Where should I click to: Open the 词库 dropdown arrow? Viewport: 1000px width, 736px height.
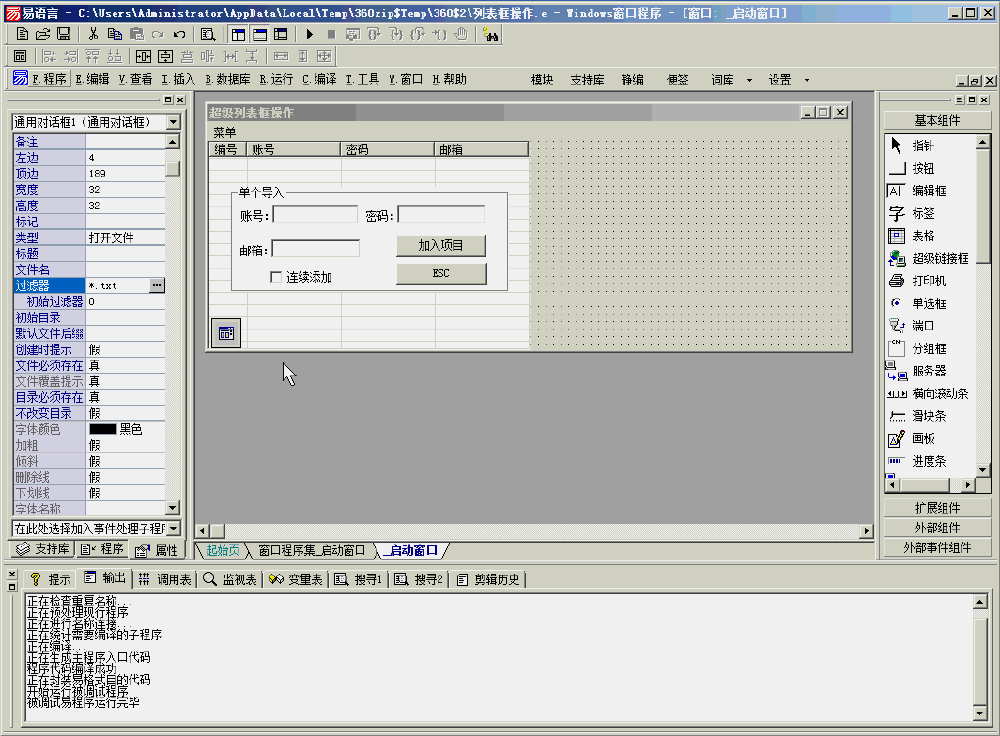(x=749, y=80)
